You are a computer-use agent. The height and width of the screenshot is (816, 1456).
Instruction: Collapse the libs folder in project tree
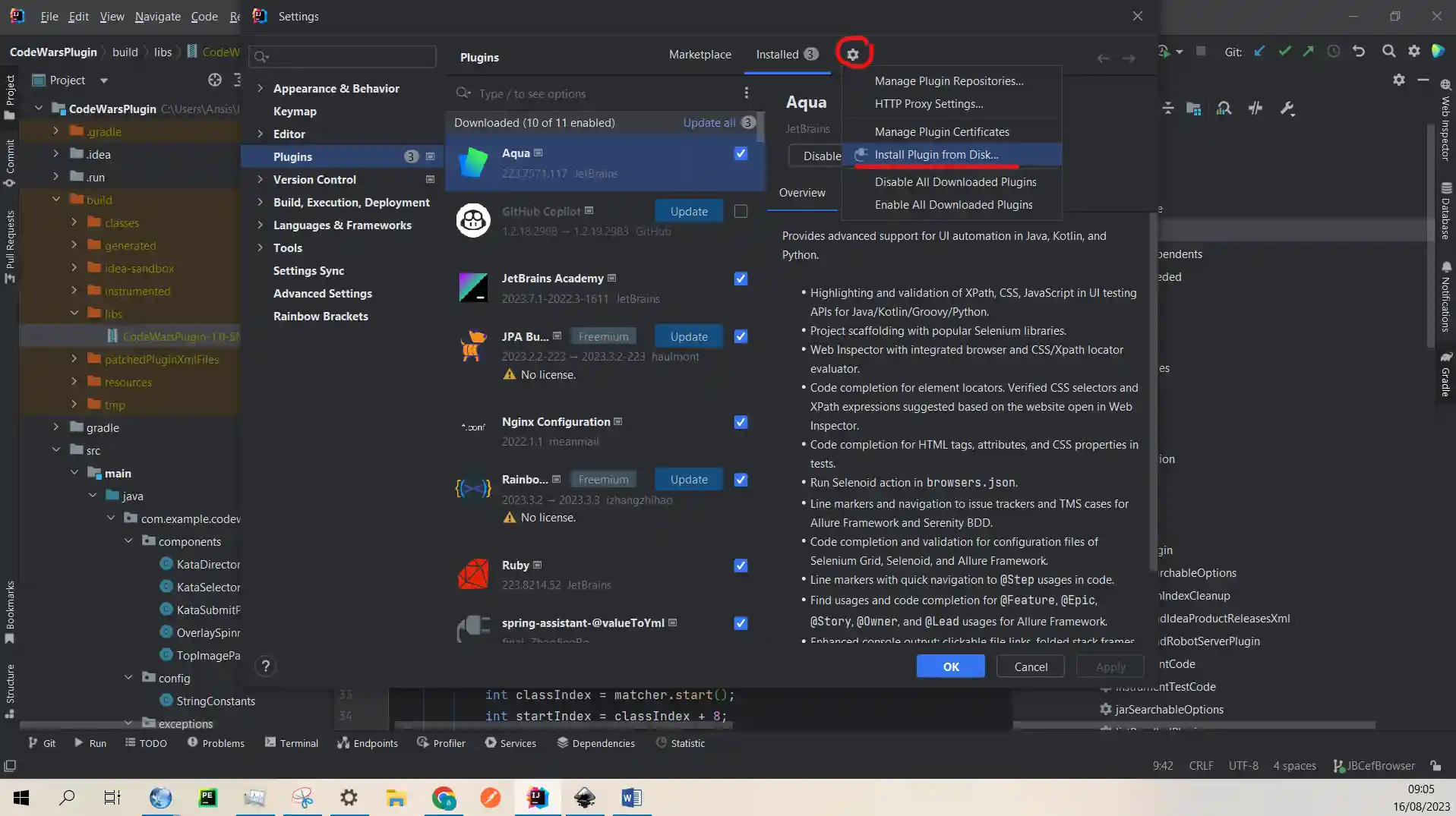pos(74,313)
